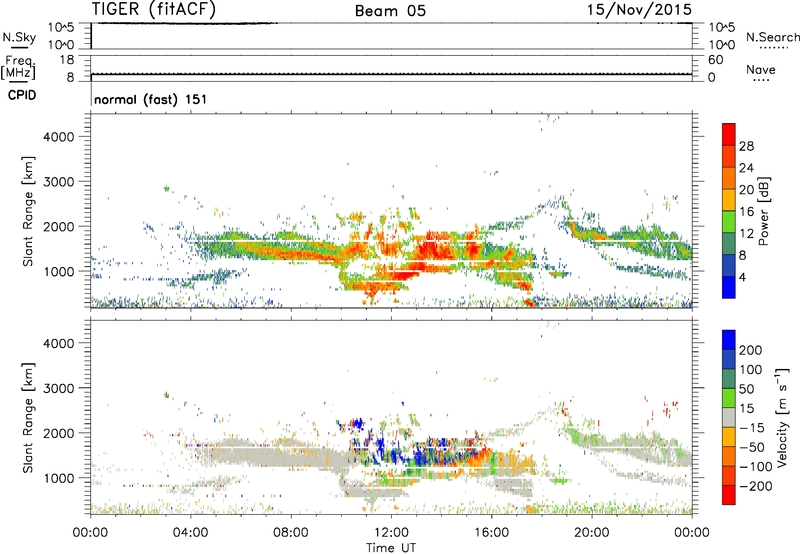Click the -50 label on velocity colorbar
Image resolution: width=800 pixels, height=554 pixels.
752,447
